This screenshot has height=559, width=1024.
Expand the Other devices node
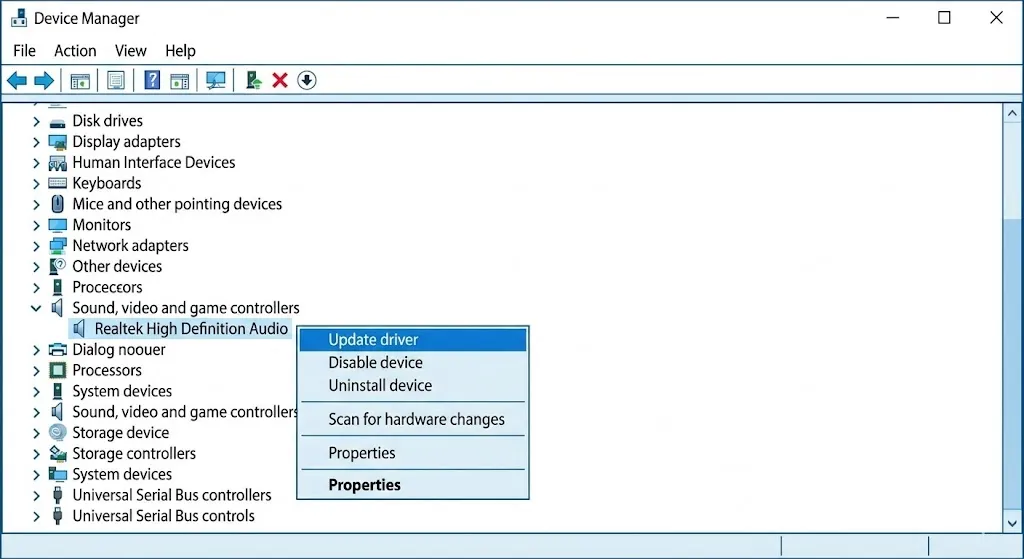click(x=37, y=266)
